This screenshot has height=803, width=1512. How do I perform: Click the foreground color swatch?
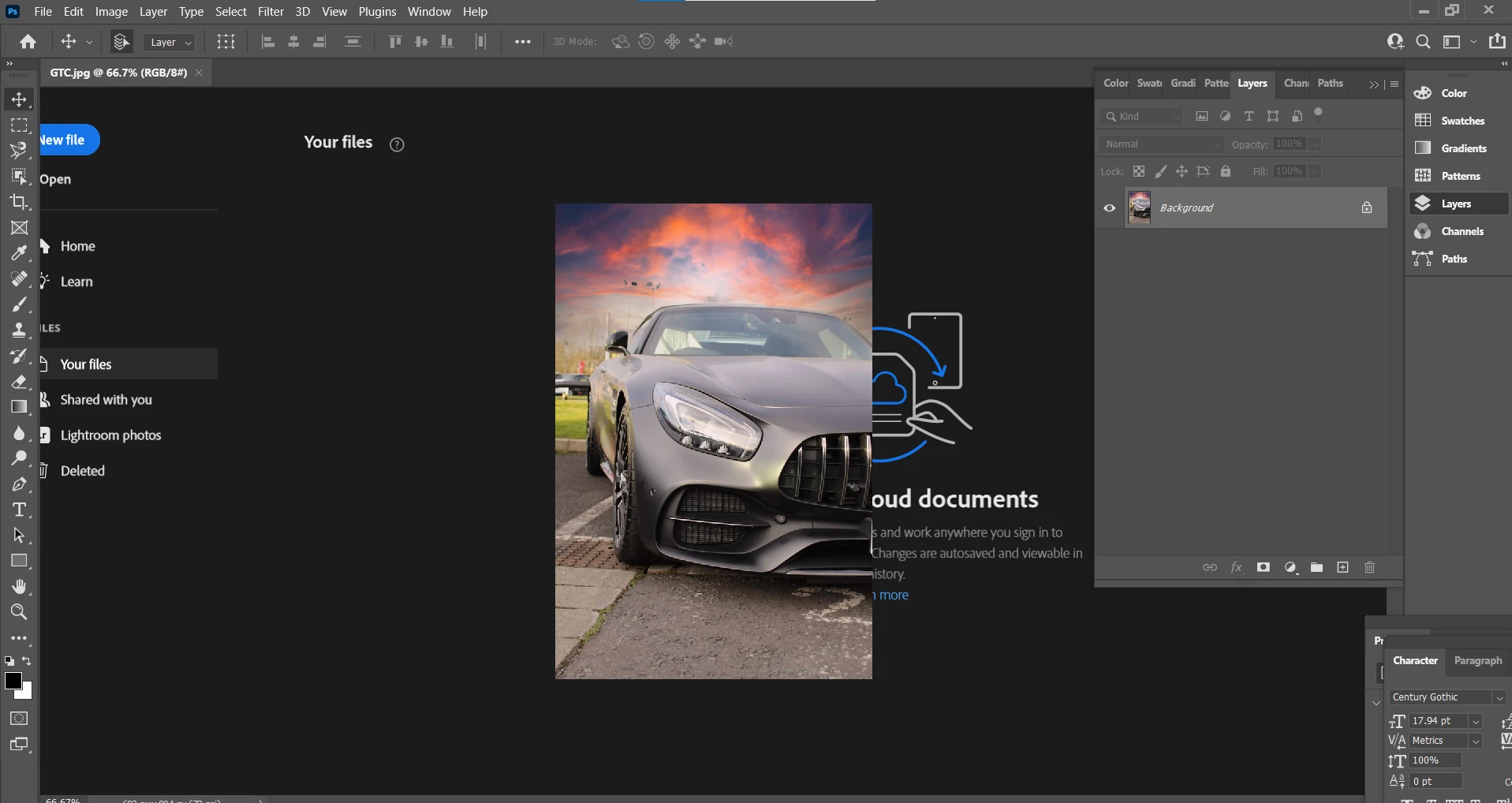pyautogui.click(x=13, y=681)
